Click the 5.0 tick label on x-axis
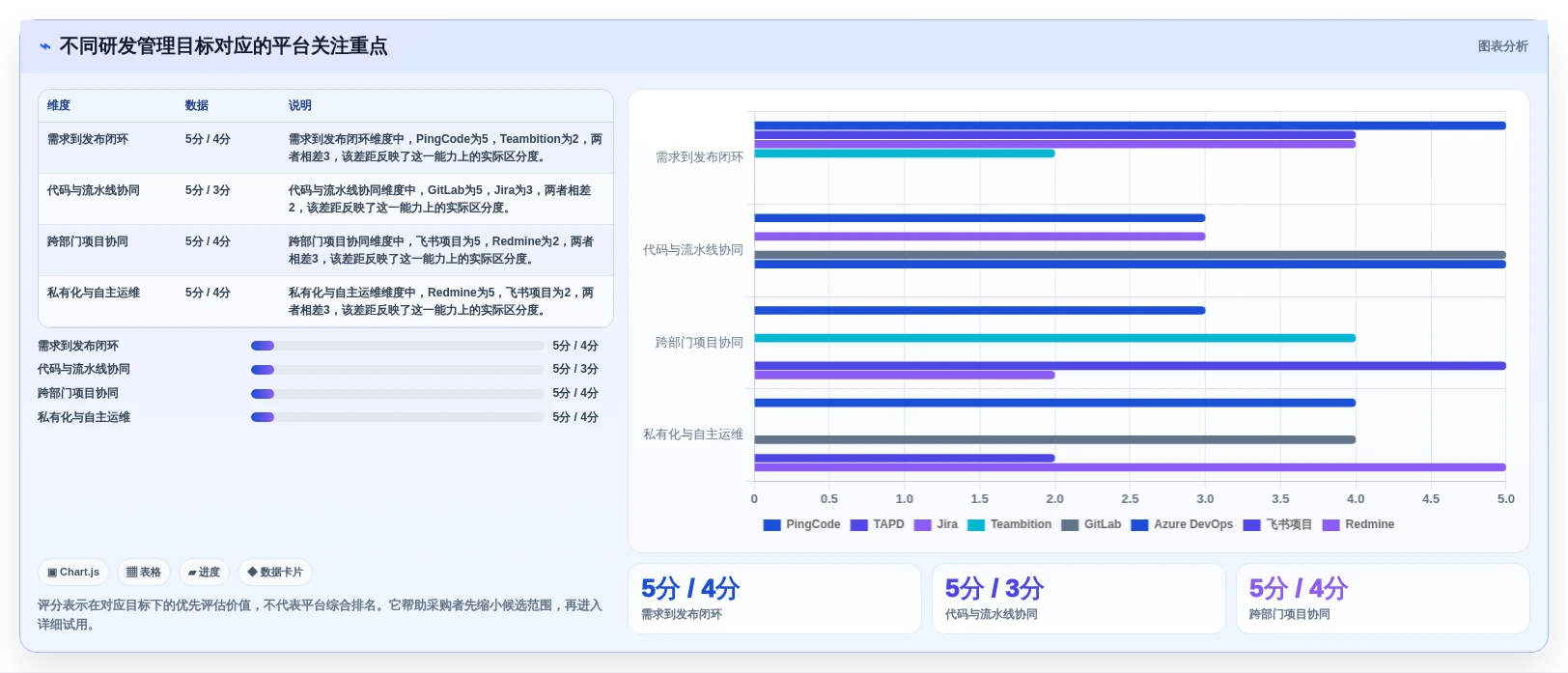This screenshot has height=673, width=1568. click(x=1506, y=499)
